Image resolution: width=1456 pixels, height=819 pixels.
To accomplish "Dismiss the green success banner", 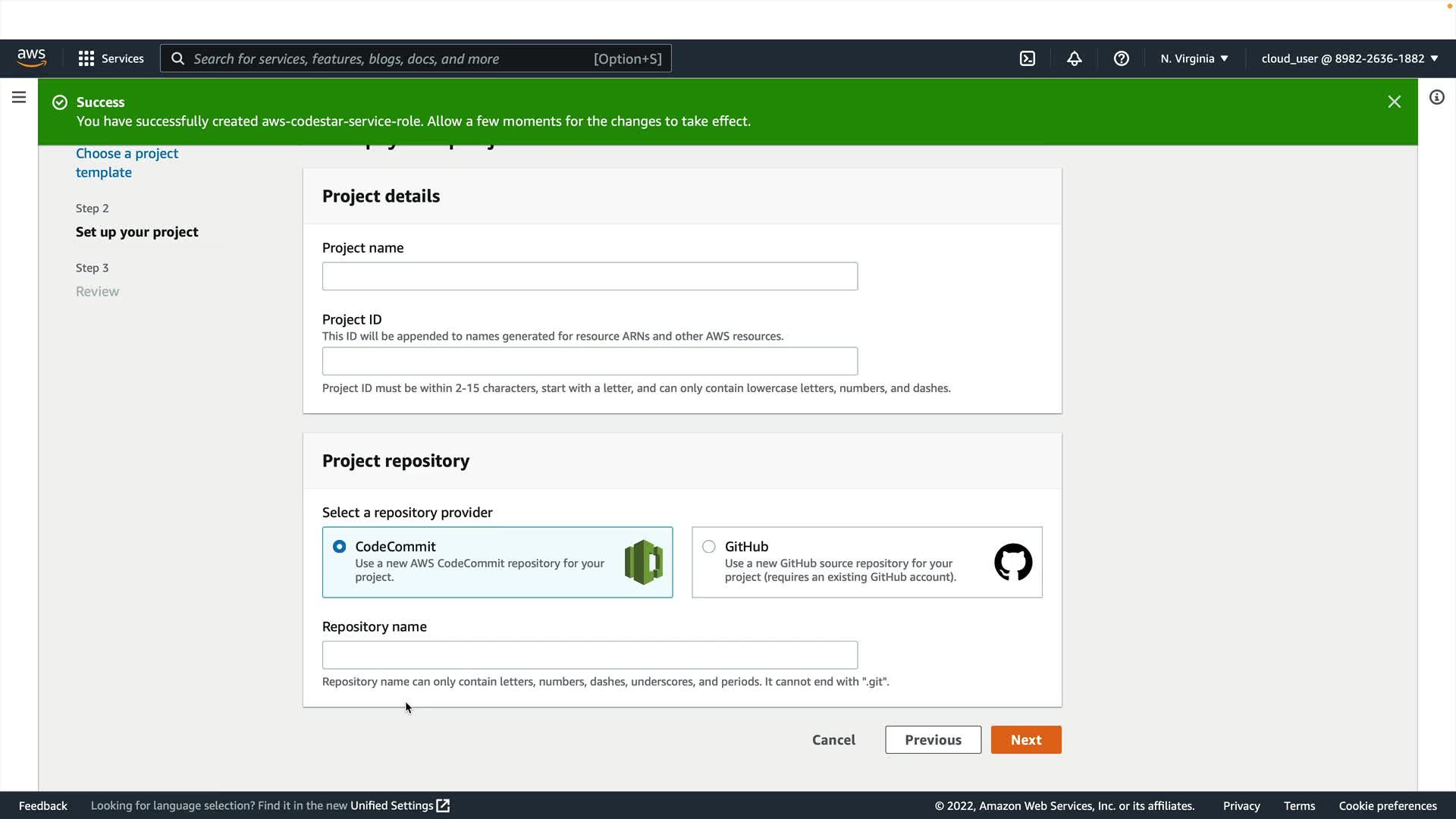I will tap(1394, 102).
